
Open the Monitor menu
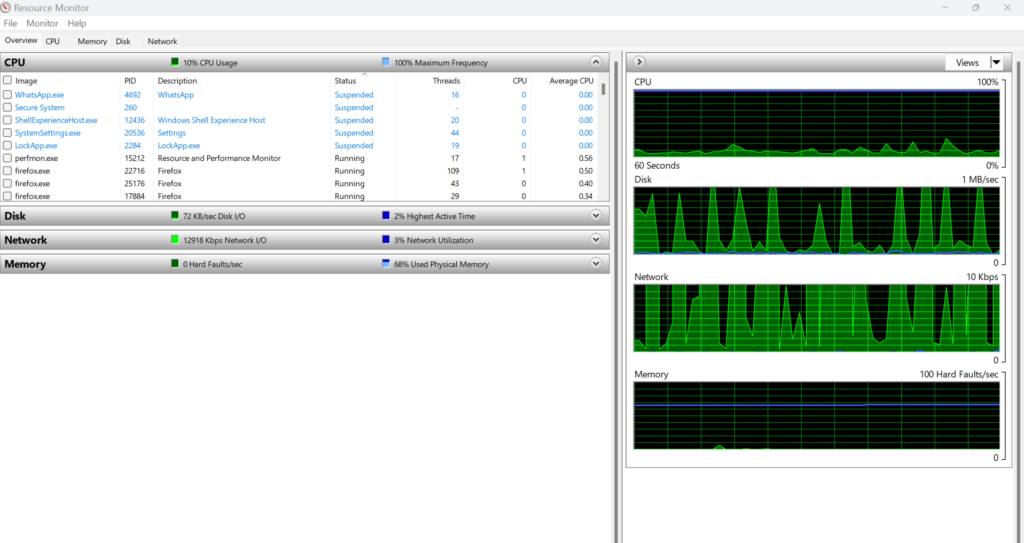(42, 23)
